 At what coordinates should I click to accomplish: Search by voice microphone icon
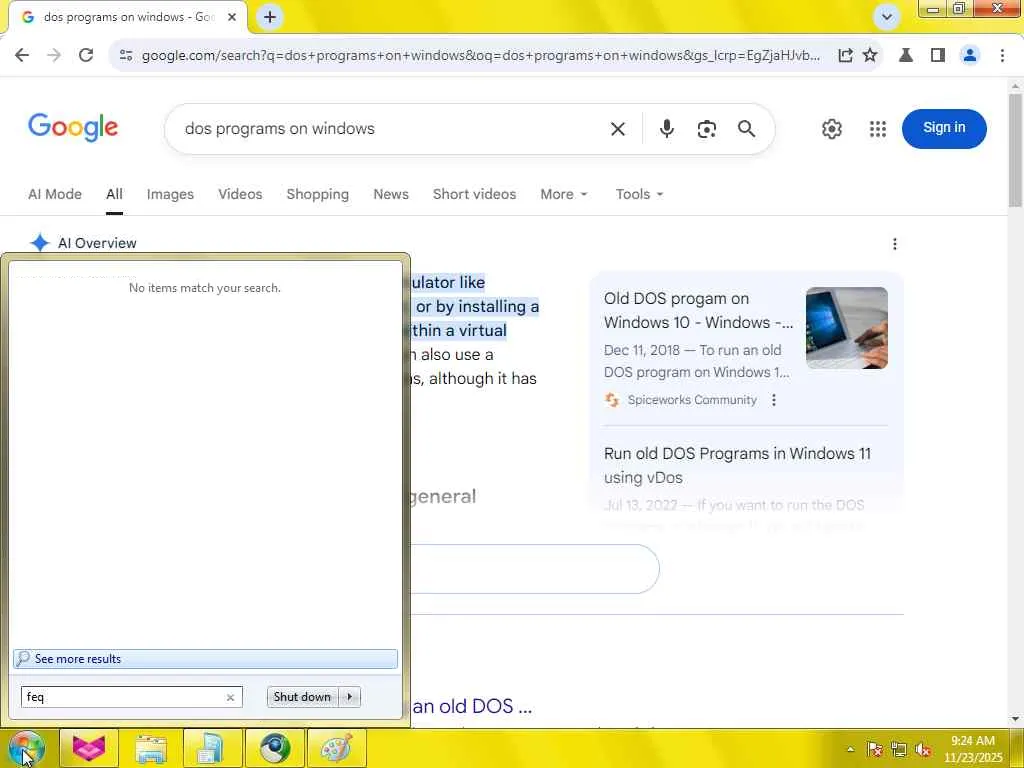pyautogui.click(x=666, y=129)
